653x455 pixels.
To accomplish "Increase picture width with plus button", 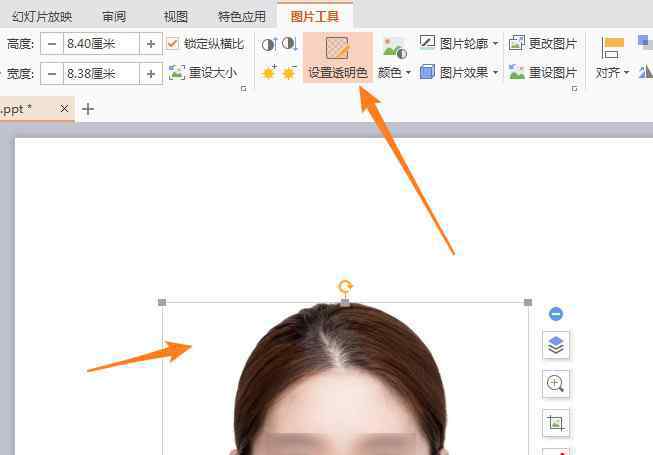I will tap(151, 74).
